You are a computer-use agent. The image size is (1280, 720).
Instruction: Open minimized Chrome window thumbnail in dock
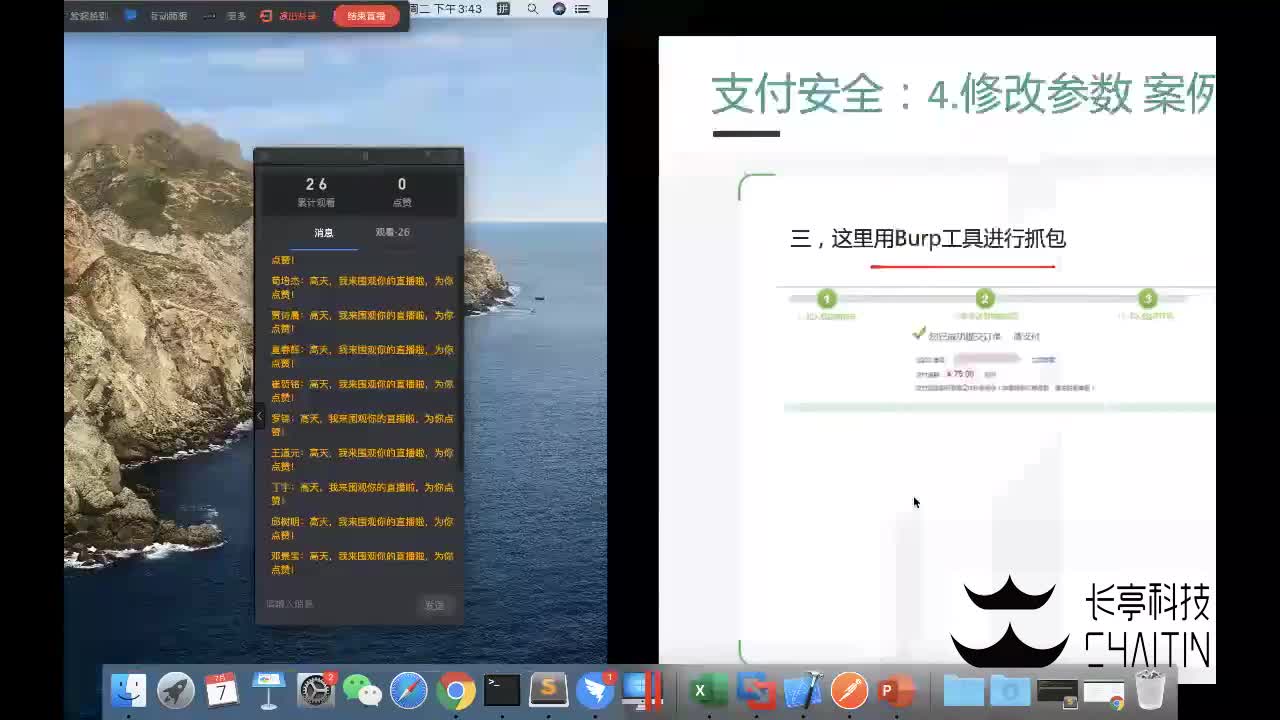(x=1104, y=694)
